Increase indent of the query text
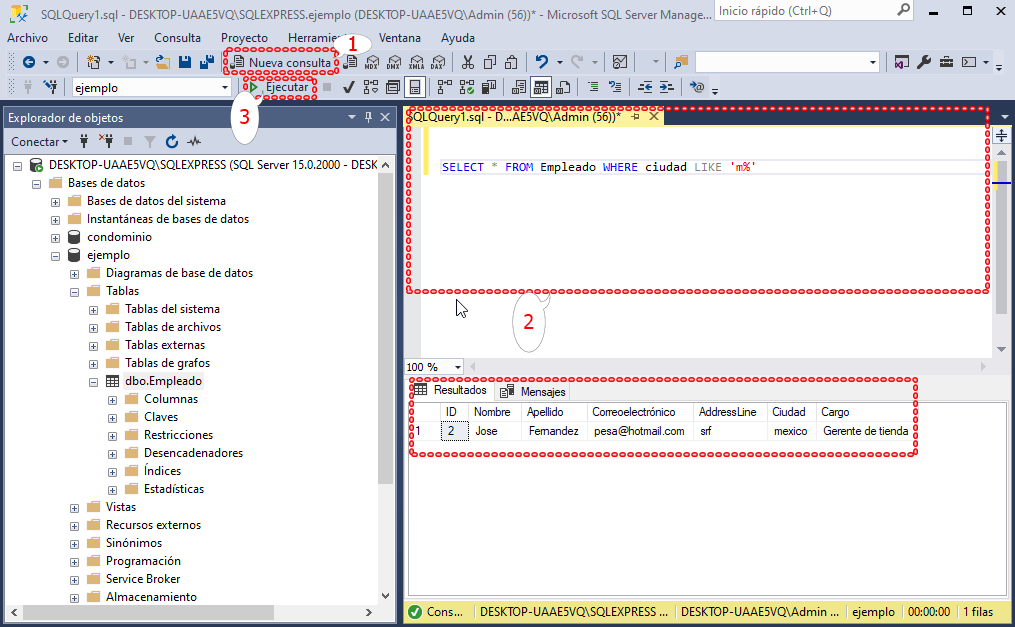 [x=666, y=87]
